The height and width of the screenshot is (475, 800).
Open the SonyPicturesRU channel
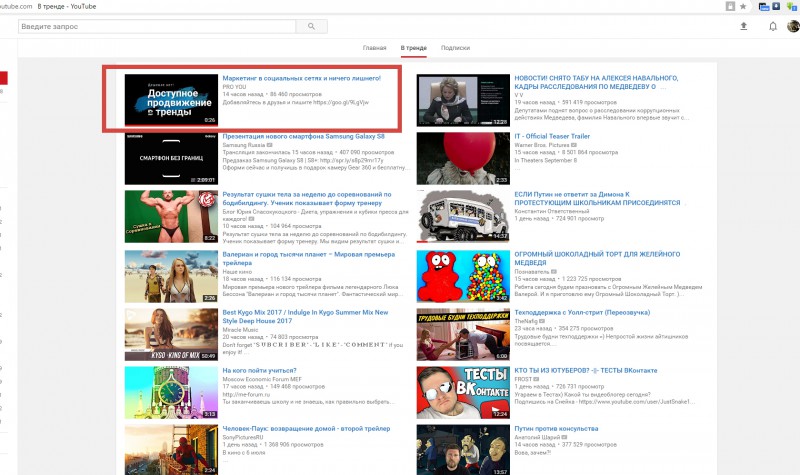coord(243,437)
